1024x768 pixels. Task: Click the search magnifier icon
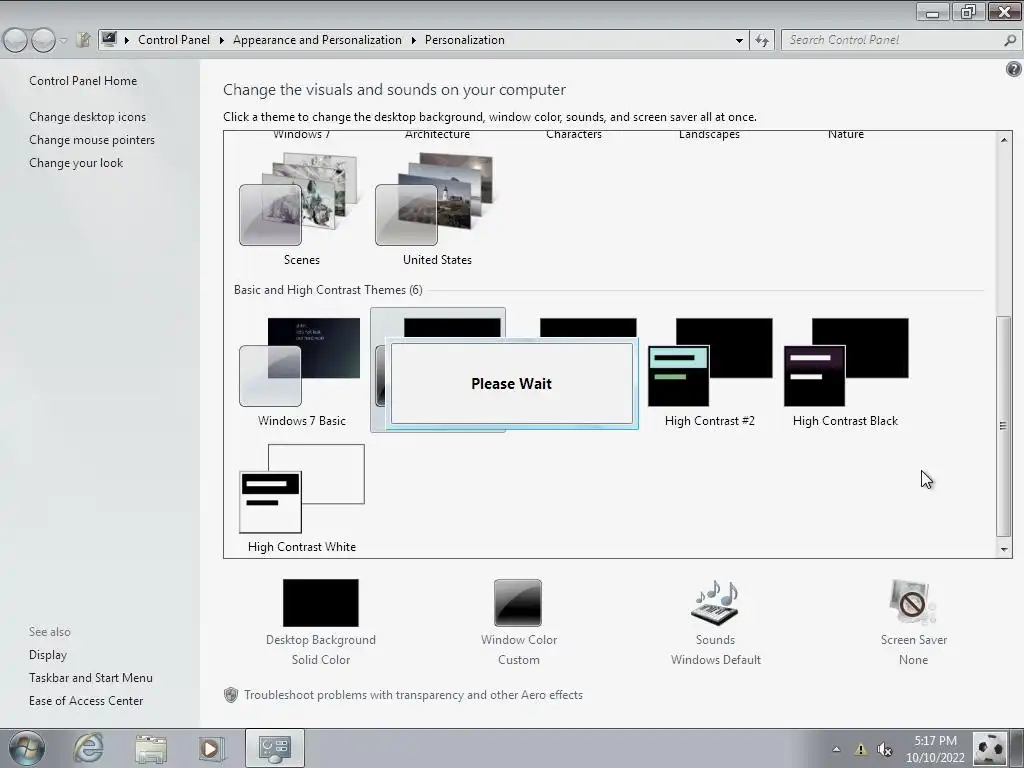coord(1010,40)
